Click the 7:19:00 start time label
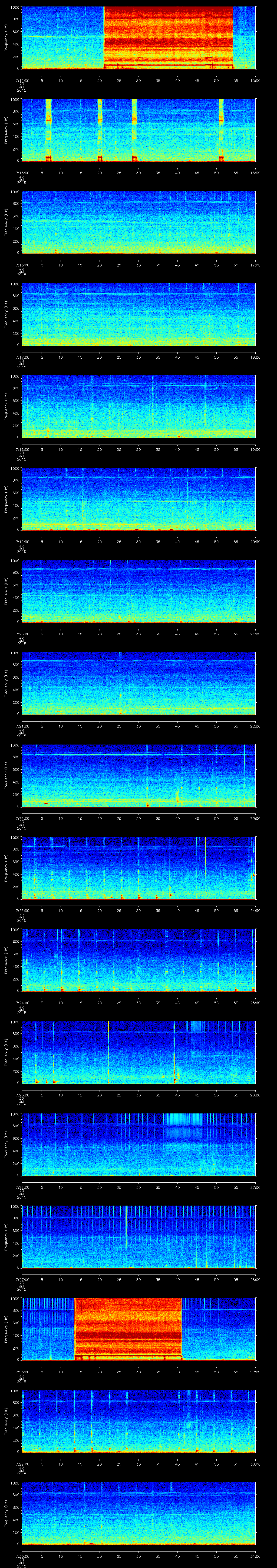This screenshot has height=1568, width=277. (x=22, y=542)
